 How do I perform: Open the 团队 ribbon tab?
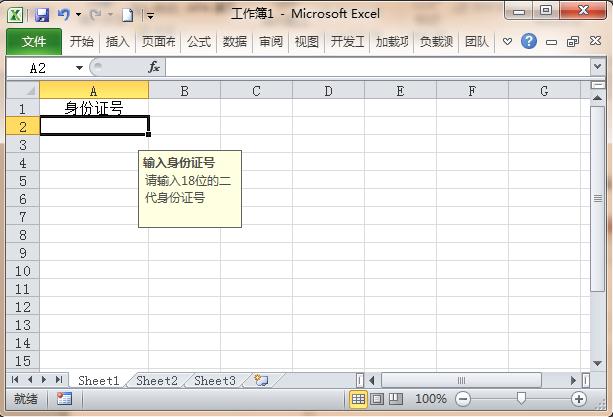pyautogui.click(x=477, y=41)
